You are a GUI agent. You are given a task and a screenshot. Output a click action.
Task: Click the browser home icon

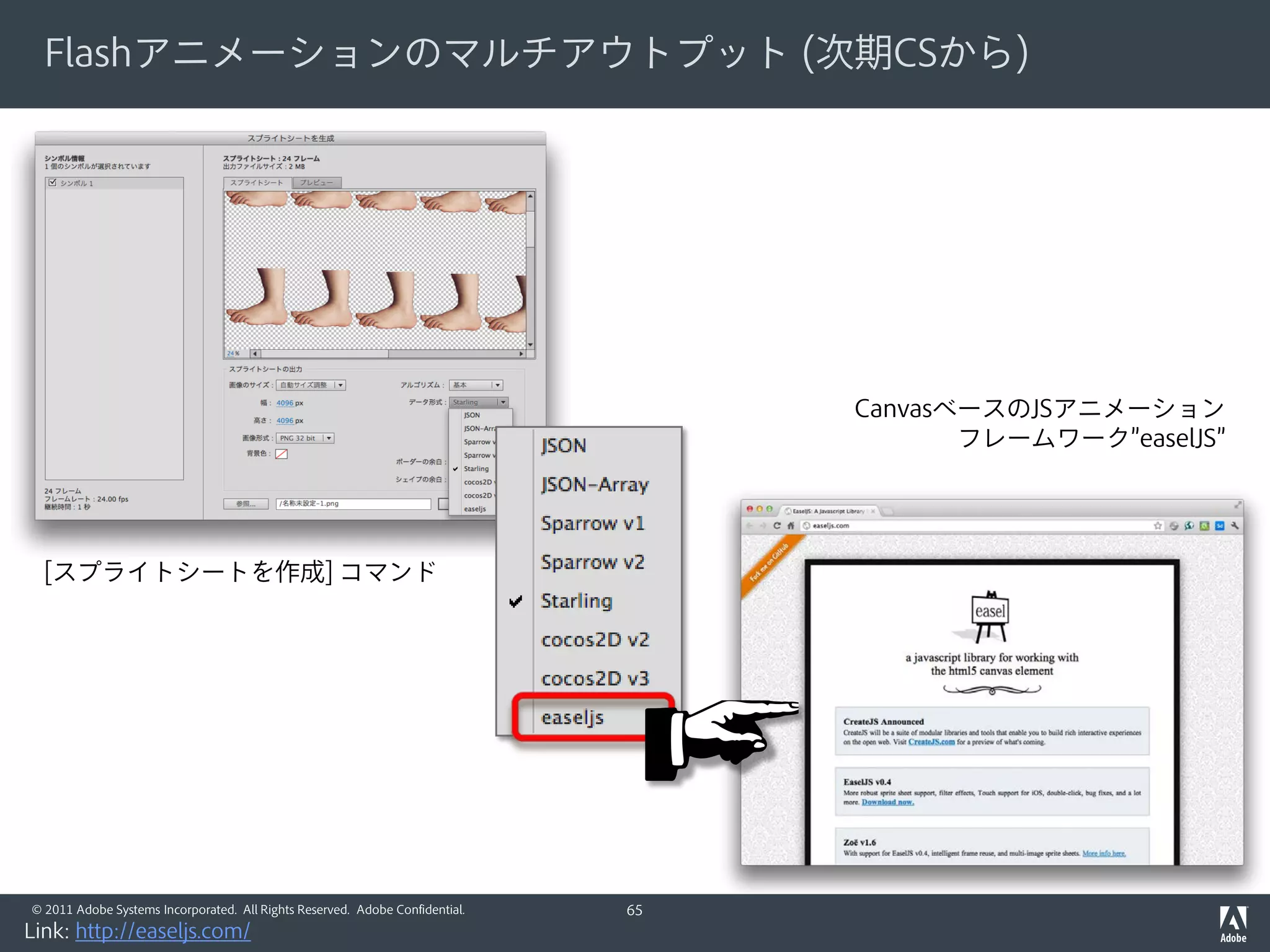[x=791, y=526]
